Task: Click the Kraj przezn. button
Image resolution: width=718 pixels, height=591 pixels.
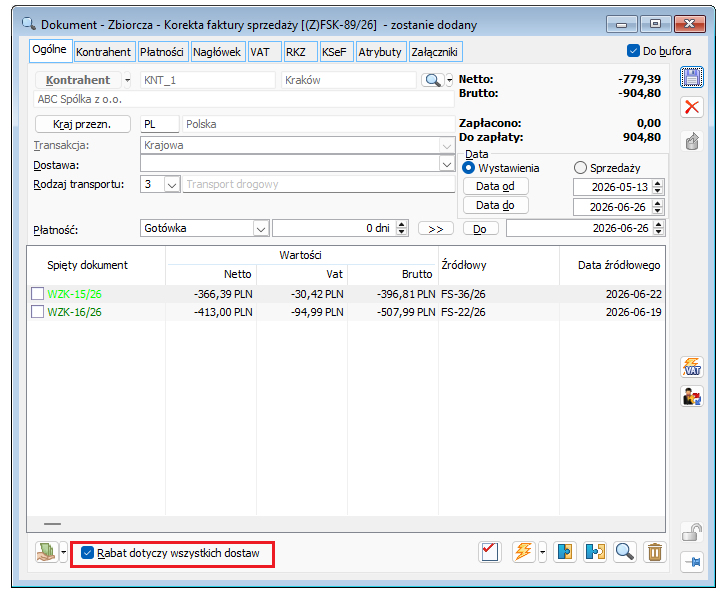Action: coord(82,124)
